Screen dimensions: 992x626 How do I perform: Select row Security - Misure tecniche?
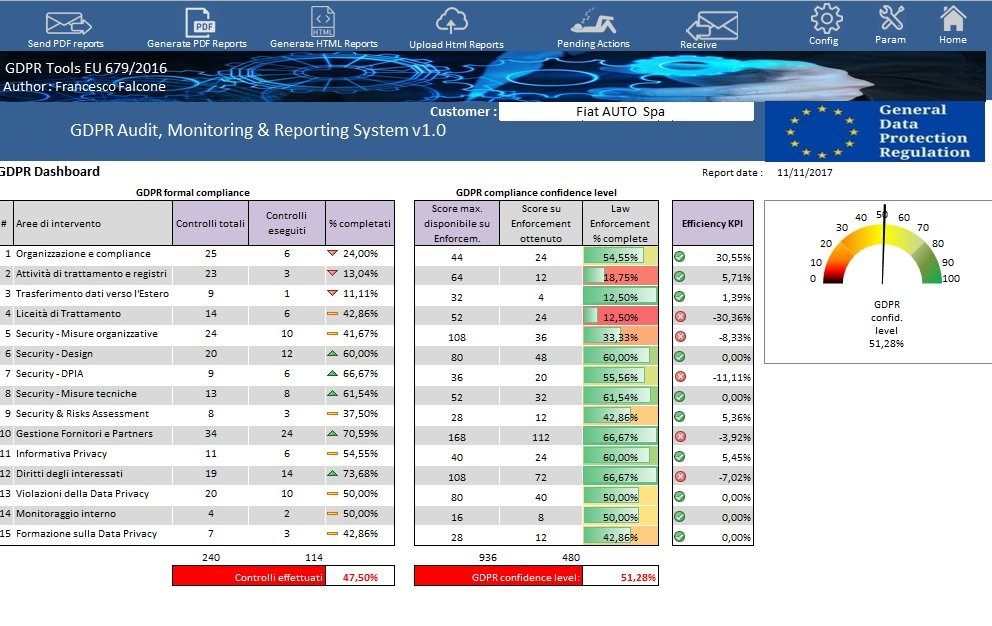[197, 394]
